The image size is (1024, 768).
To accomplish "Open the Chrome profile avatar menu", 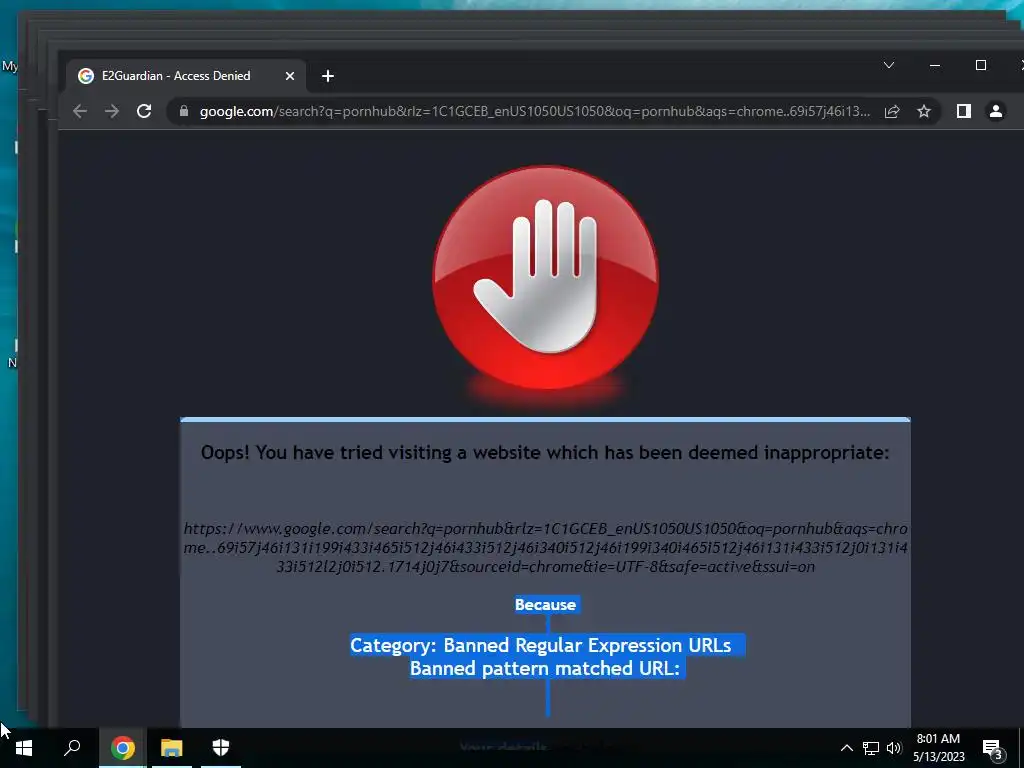I will (995, 111).
